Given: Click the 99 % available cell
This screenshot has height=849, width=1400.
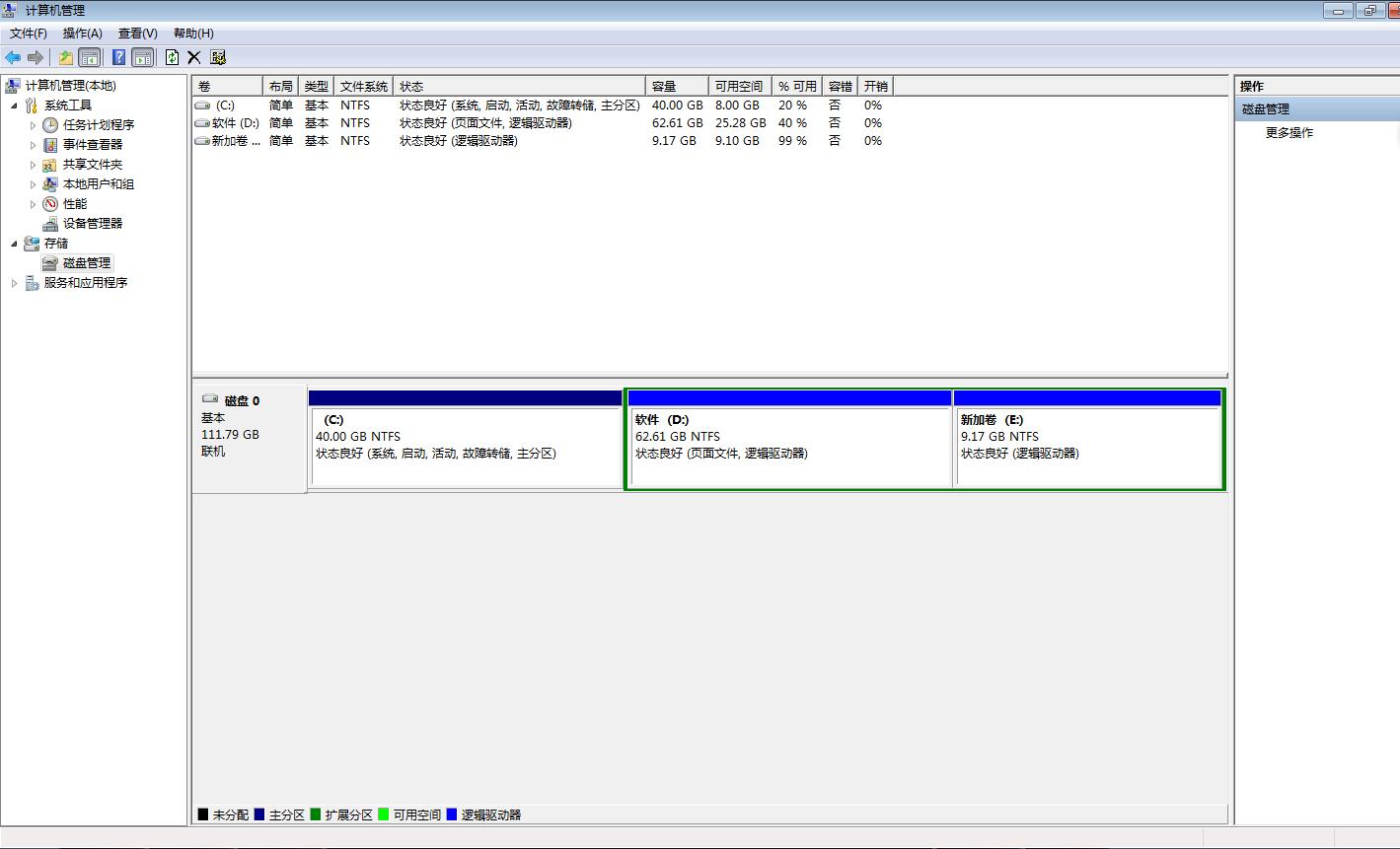Looking at the screenshot, I should [793, 141].
